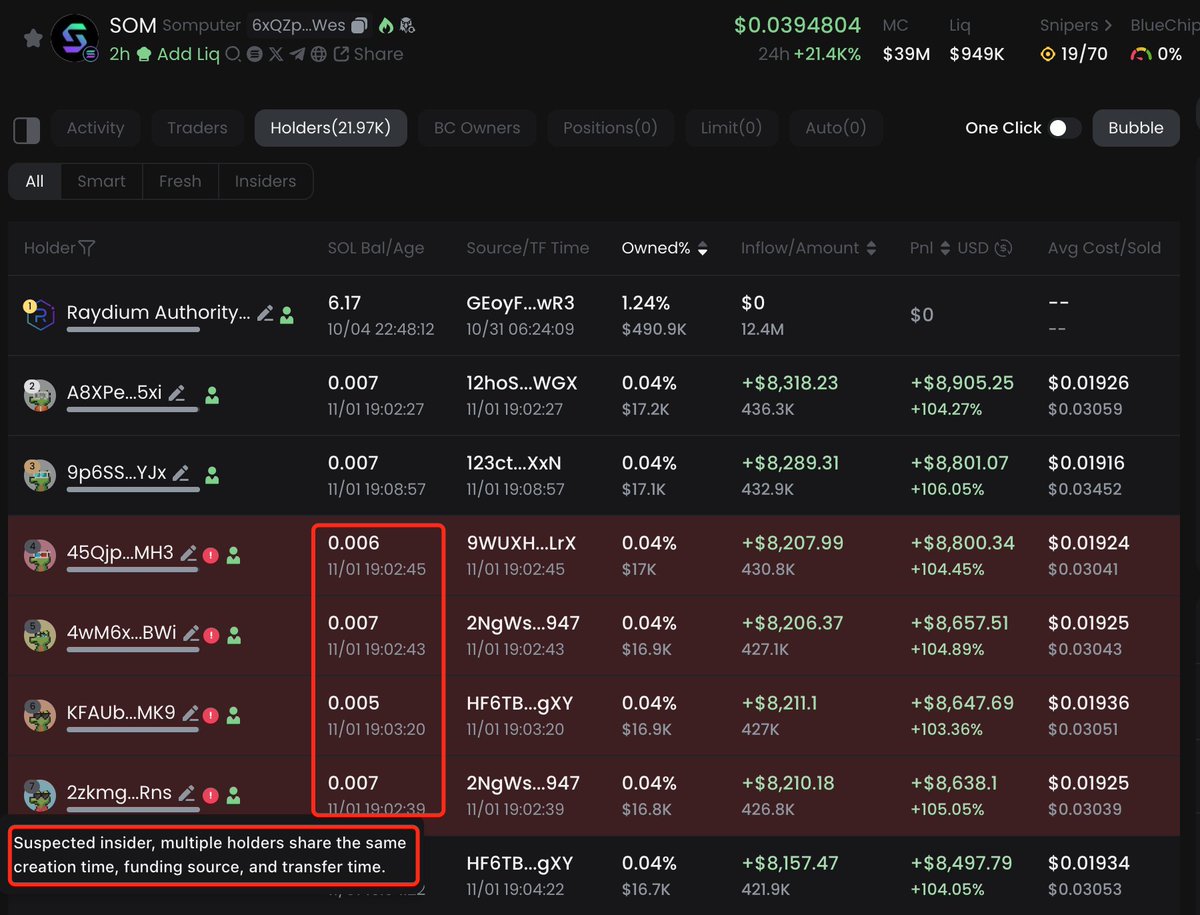1200x915 pixels.
Task: Expand the Snipers section
Action: coord(1108,26)
